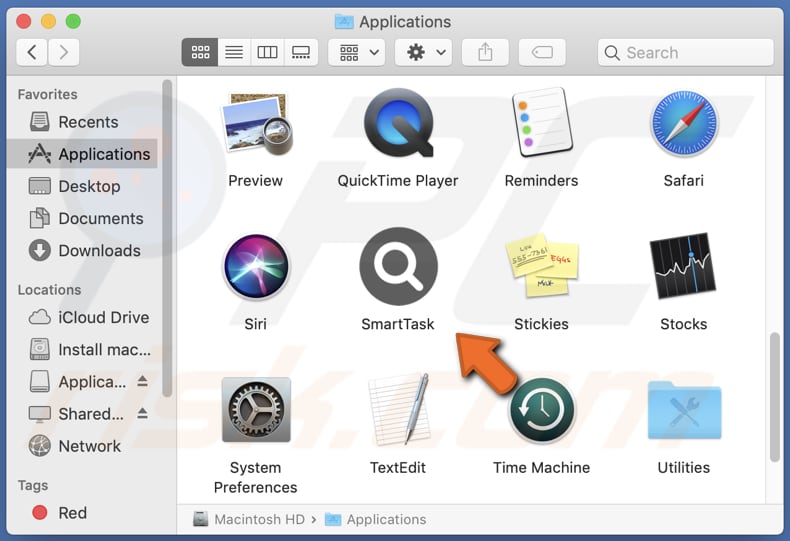Switch to gallery view

click(301, 52)
